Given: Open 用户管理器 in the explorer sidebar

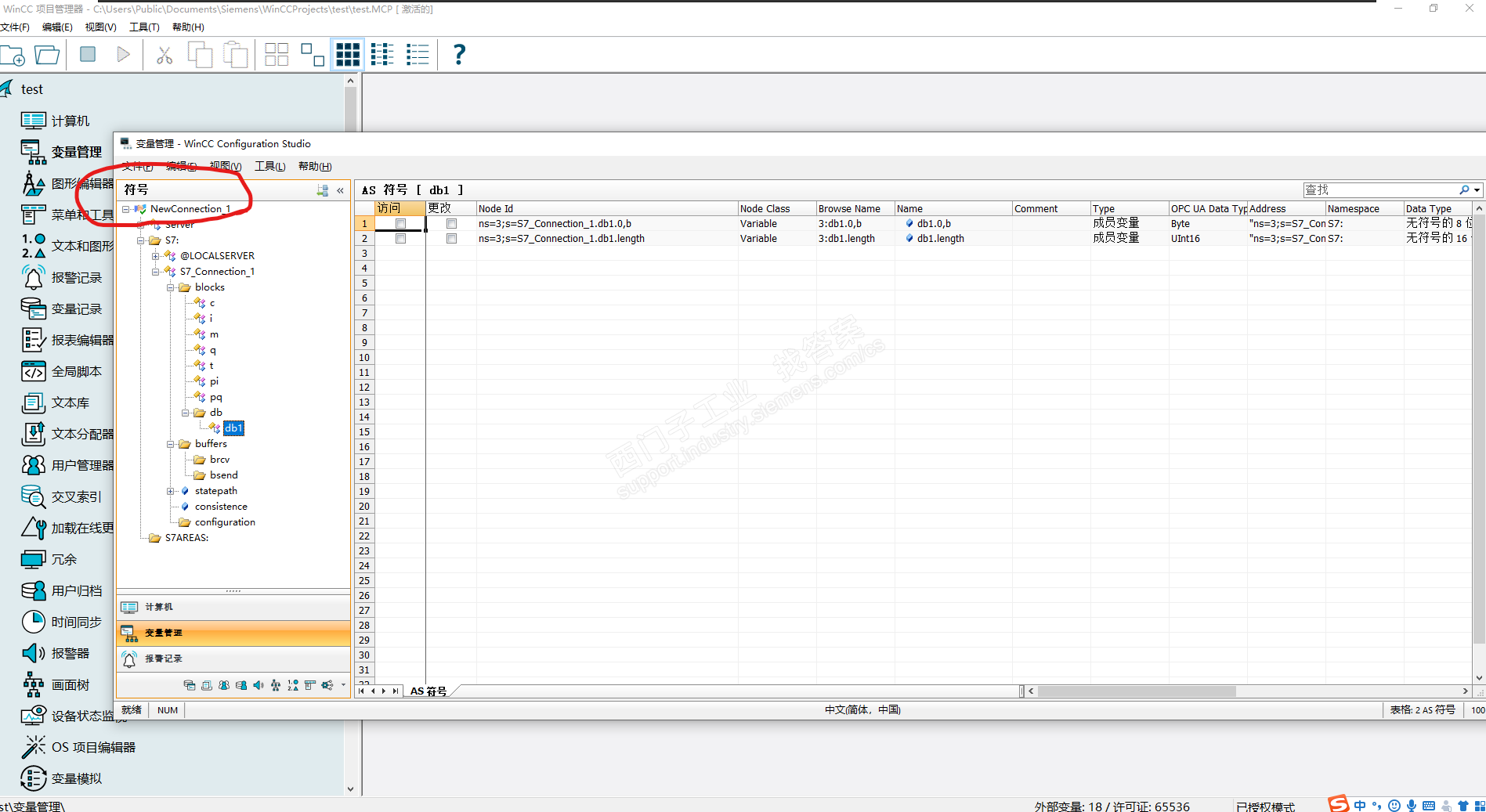Looking at the screenshot, I should coord(67,465).
